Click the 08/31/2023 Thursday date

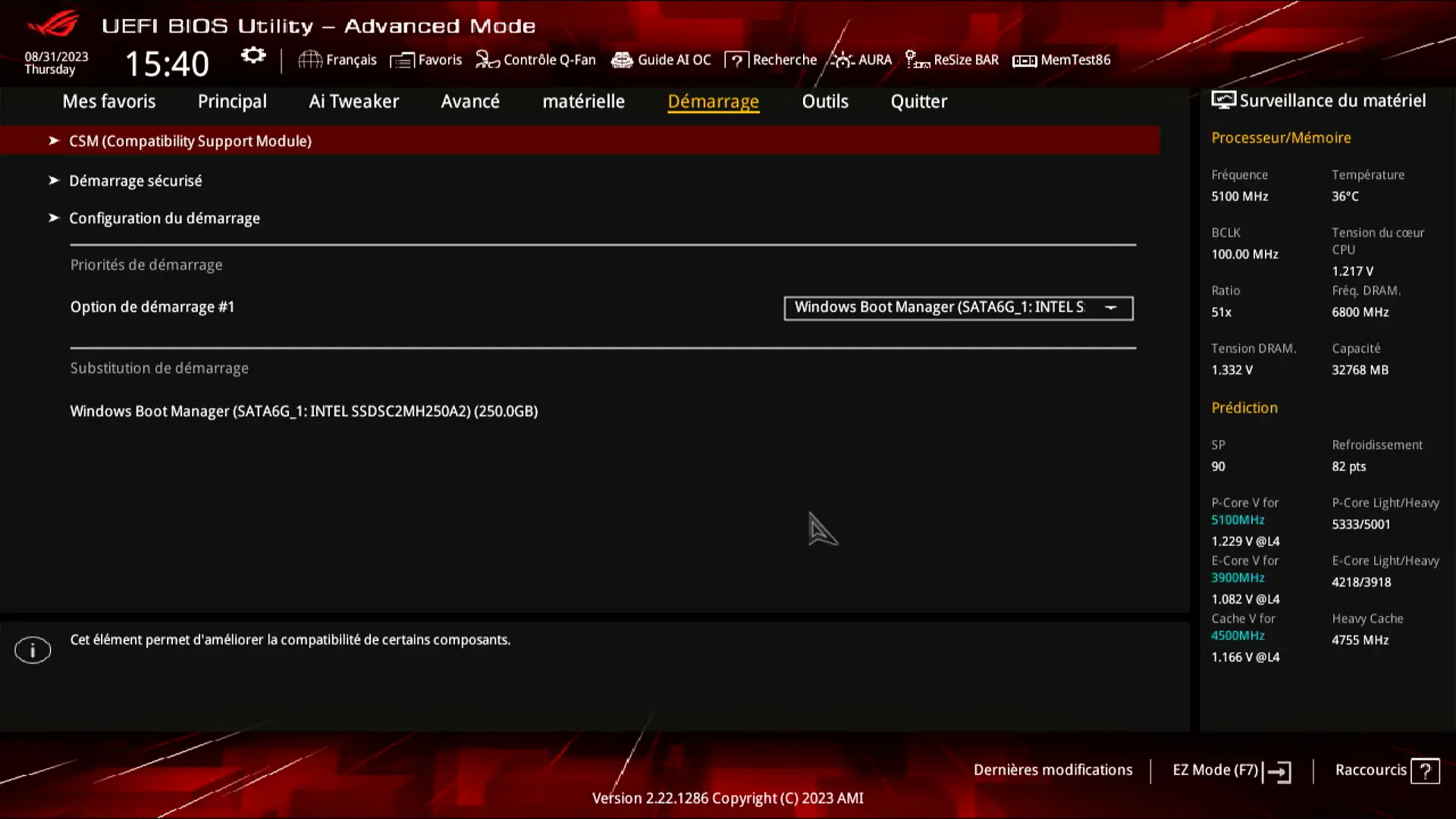56,63
